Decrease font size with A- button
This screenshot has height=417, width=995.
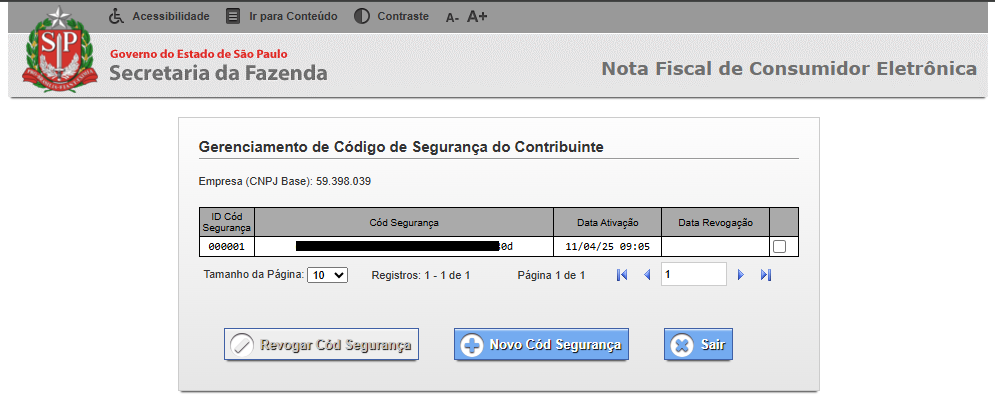coord(452,17)
